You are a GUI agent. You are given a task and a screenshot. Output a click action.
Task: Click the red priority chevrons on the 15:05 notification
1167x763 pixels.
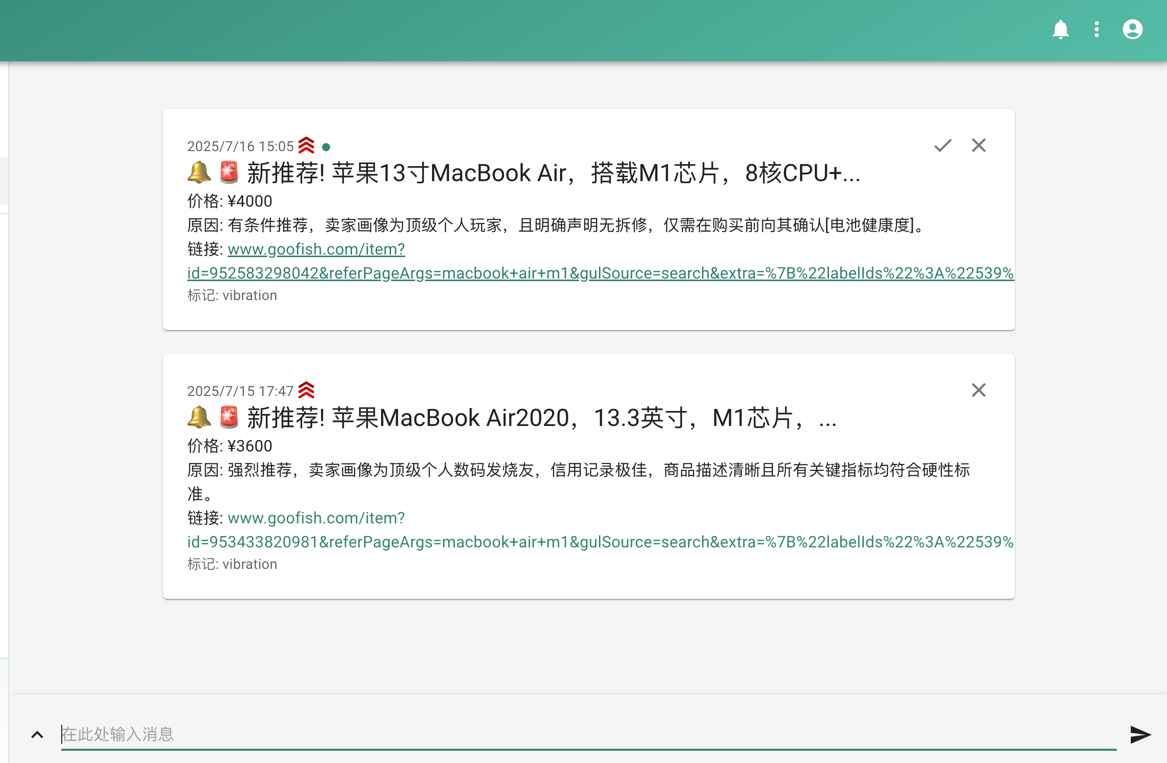point(306,144)
